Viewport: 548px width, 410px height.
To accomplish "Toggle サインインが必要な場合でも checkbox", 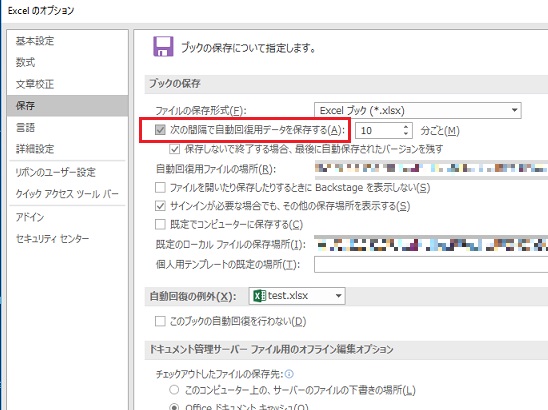I will 160,206.
